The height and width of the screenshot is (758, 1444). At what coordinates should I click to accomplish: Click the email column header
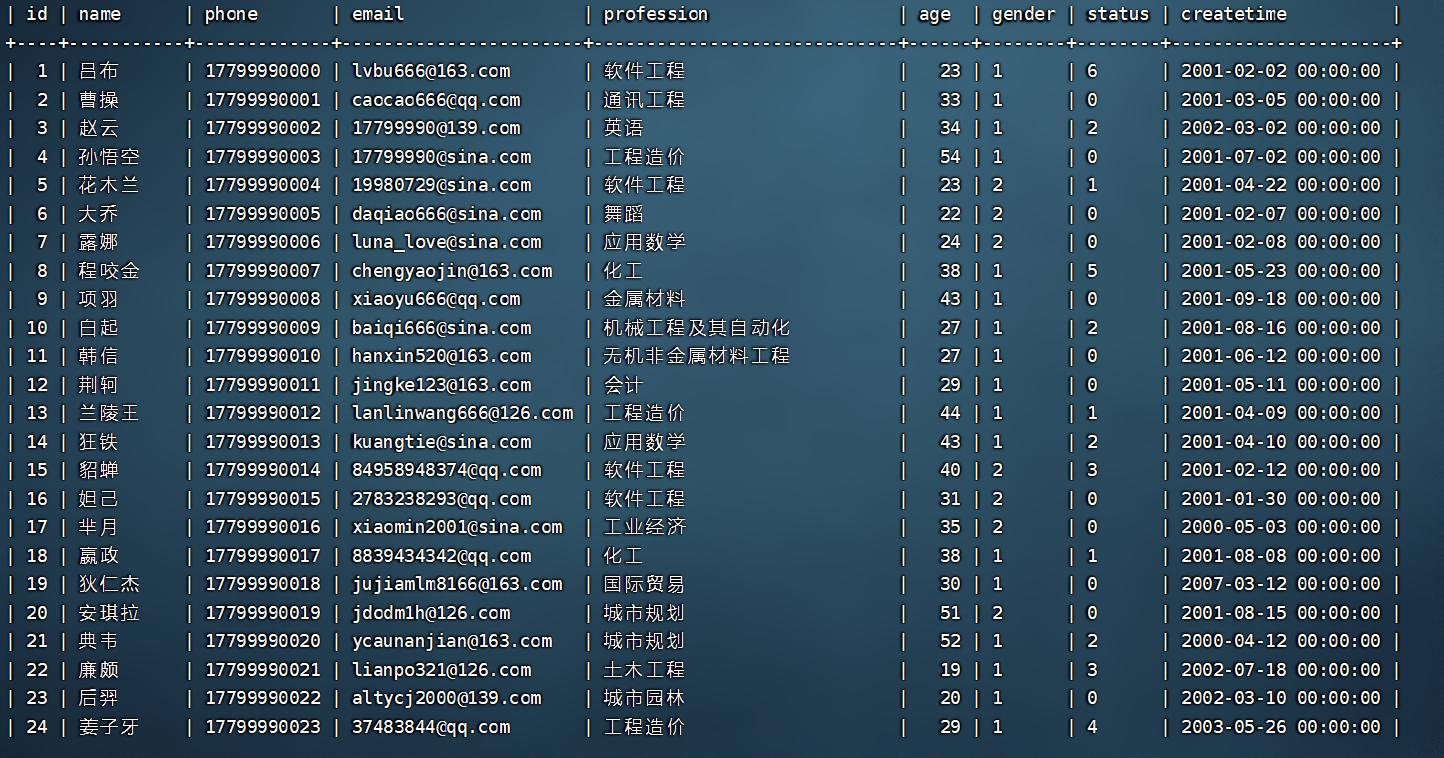(377, 14)
